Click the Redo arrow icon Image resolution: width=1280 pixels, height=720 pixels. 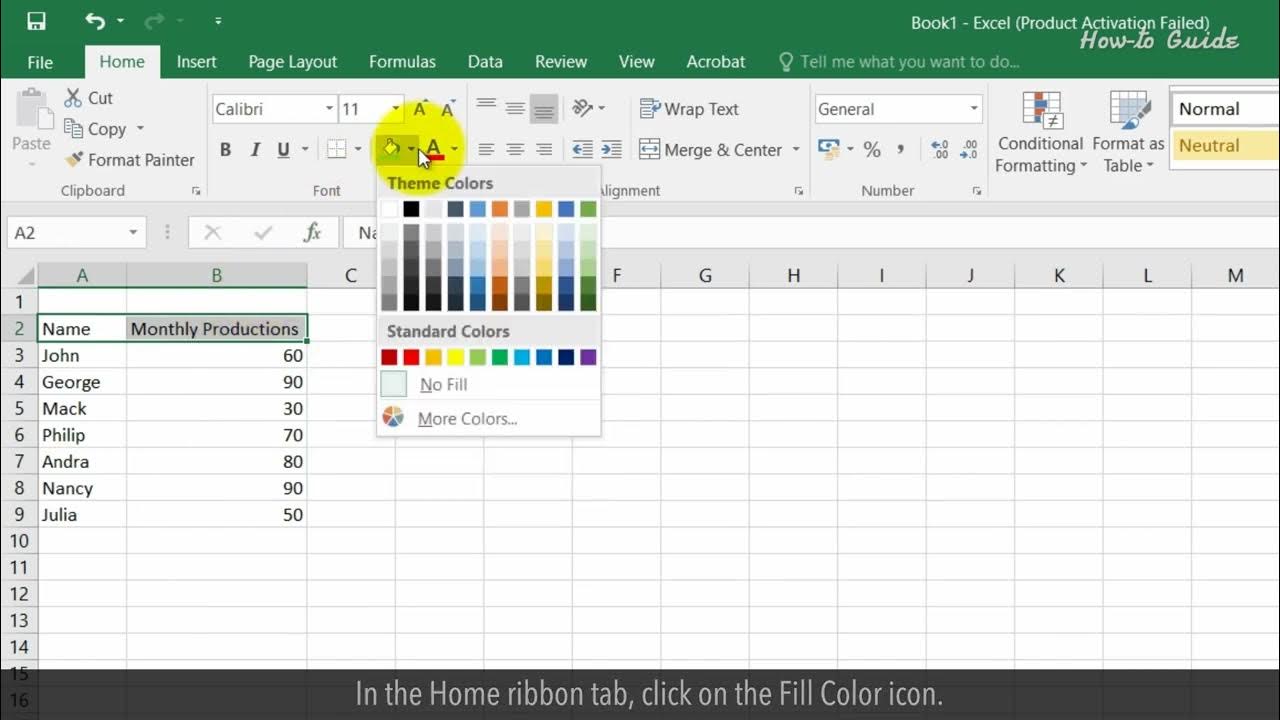(x=156, y=21)
